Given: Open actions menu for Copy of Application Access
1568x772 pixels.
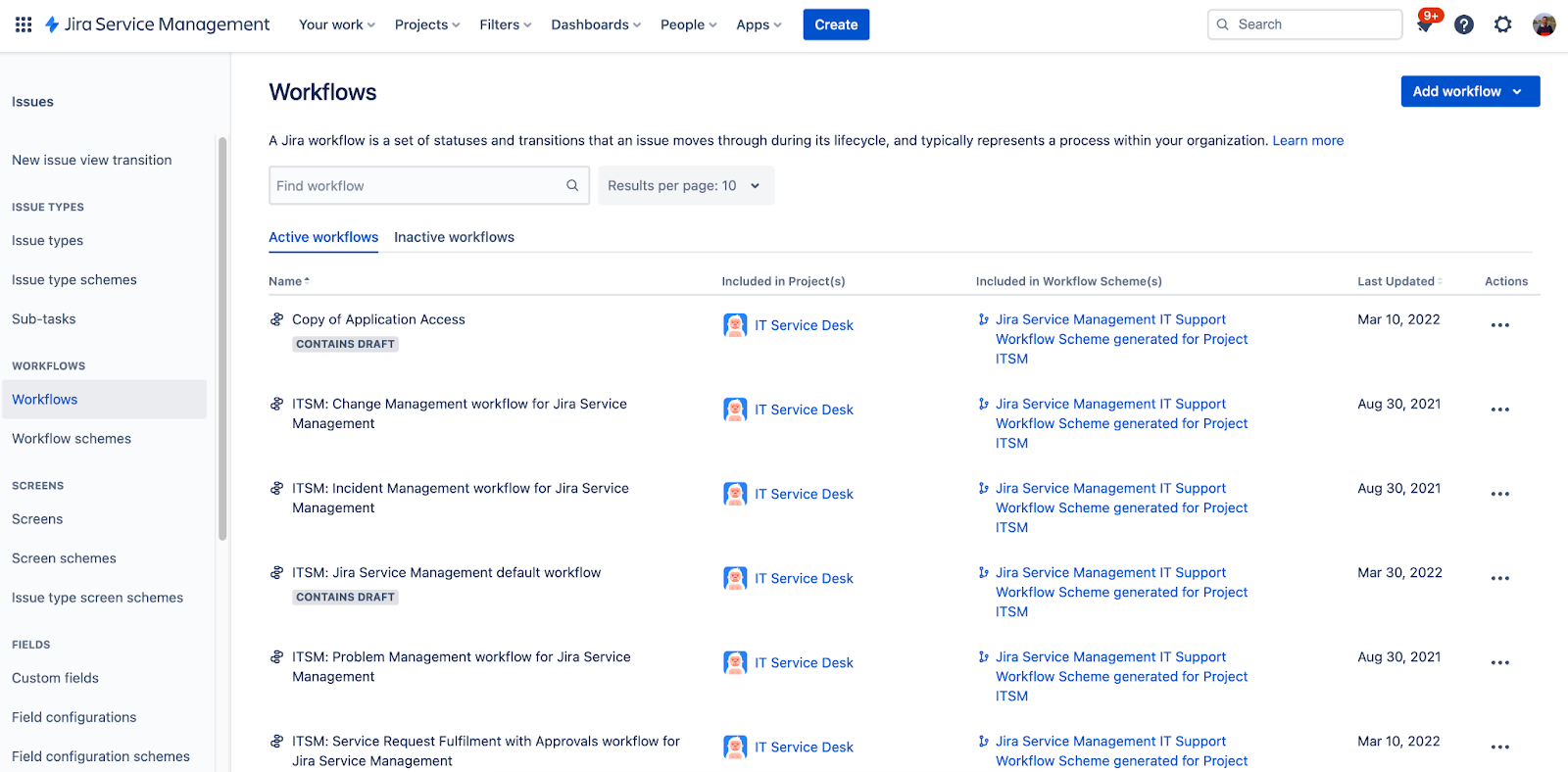Looking at the screenshot, I should (x=1500, y=325).
